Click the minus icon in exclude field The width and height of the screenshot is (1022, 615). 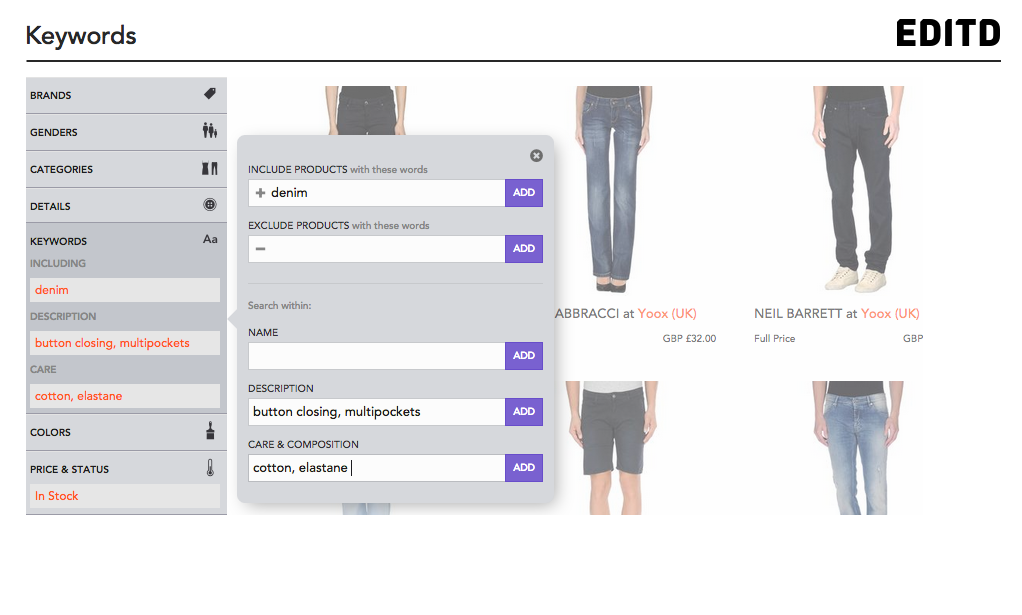coord(260,249)
